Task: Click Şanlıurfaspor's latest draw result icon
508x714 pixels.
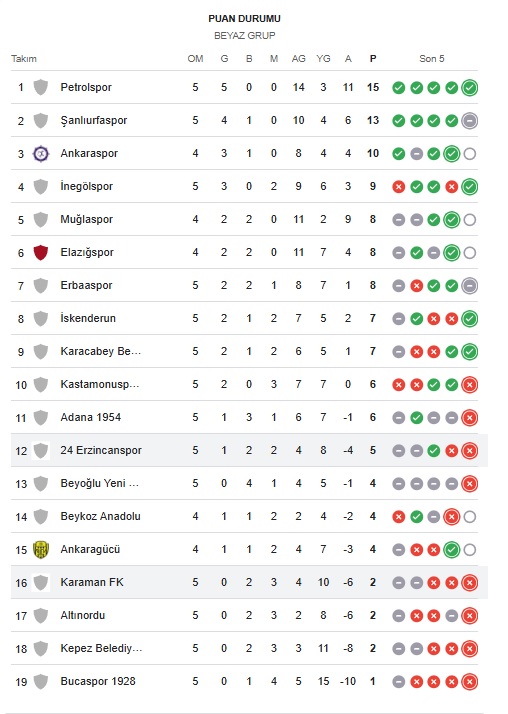Action: coord(469,121)
